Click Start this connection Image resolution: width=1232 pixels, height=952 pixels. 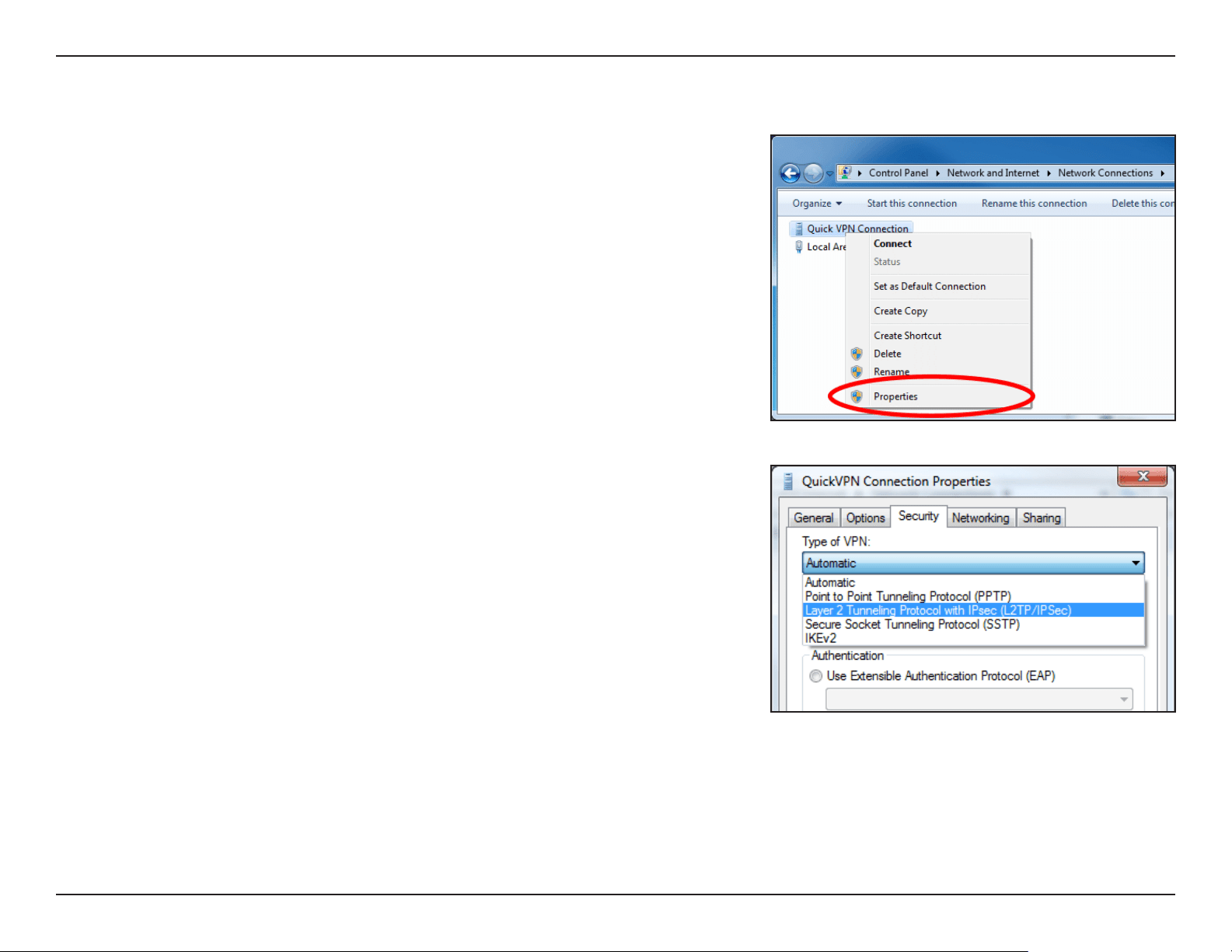pos(912,204)
